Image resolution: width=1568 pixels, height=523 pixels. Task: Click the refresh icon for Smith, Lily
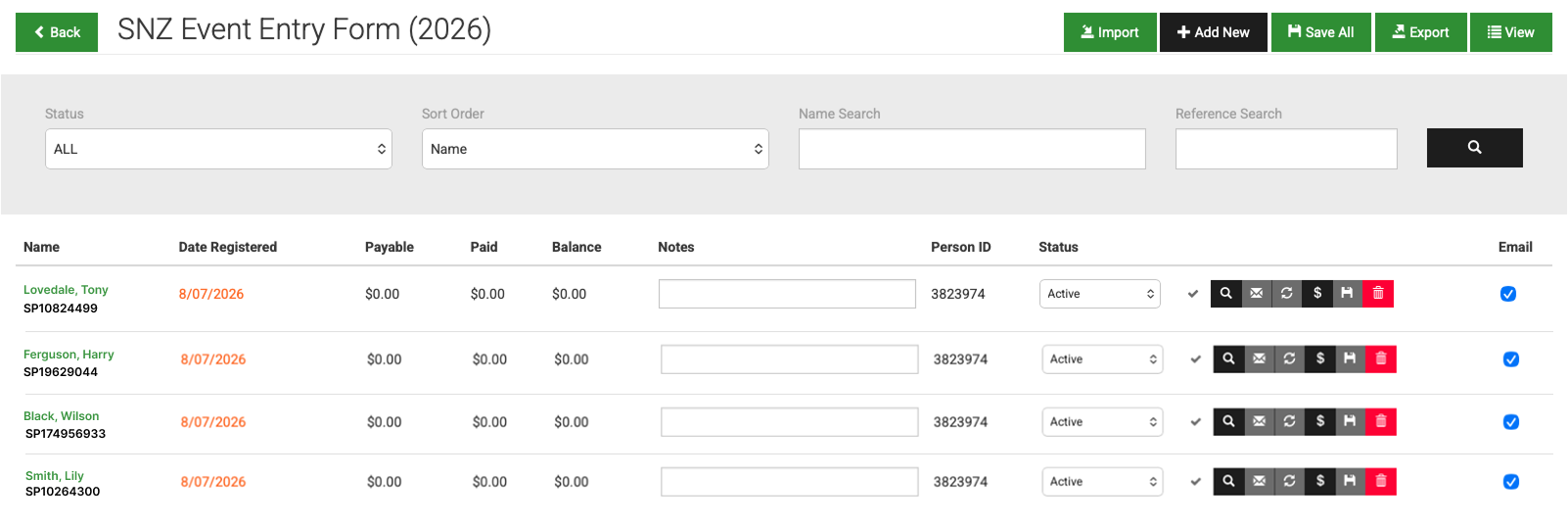point(1290,482)
